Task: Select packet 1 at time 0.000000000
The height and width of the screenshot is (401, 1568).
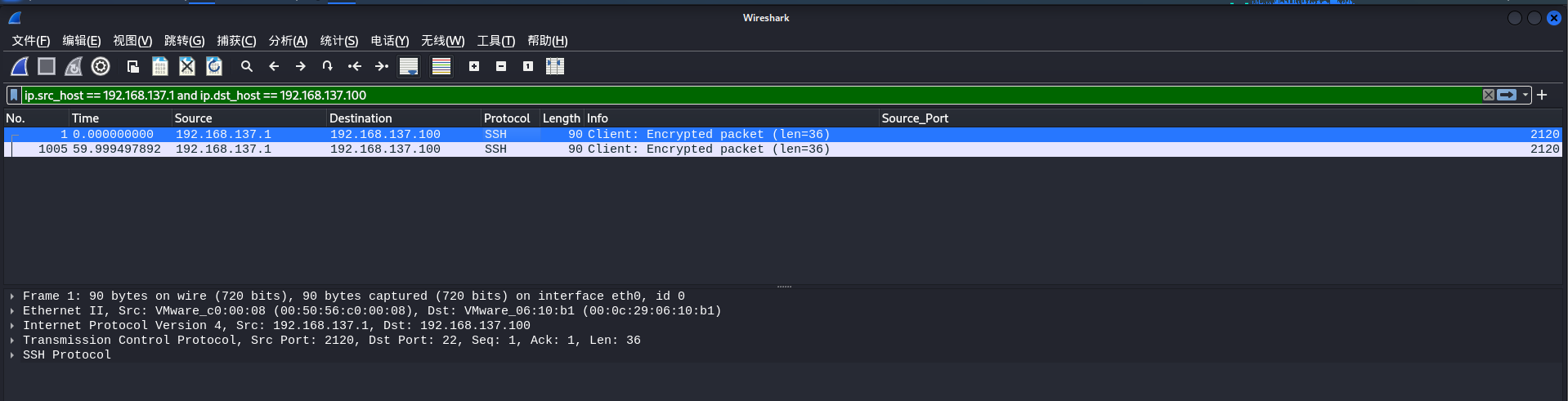Action: point(783,135)
